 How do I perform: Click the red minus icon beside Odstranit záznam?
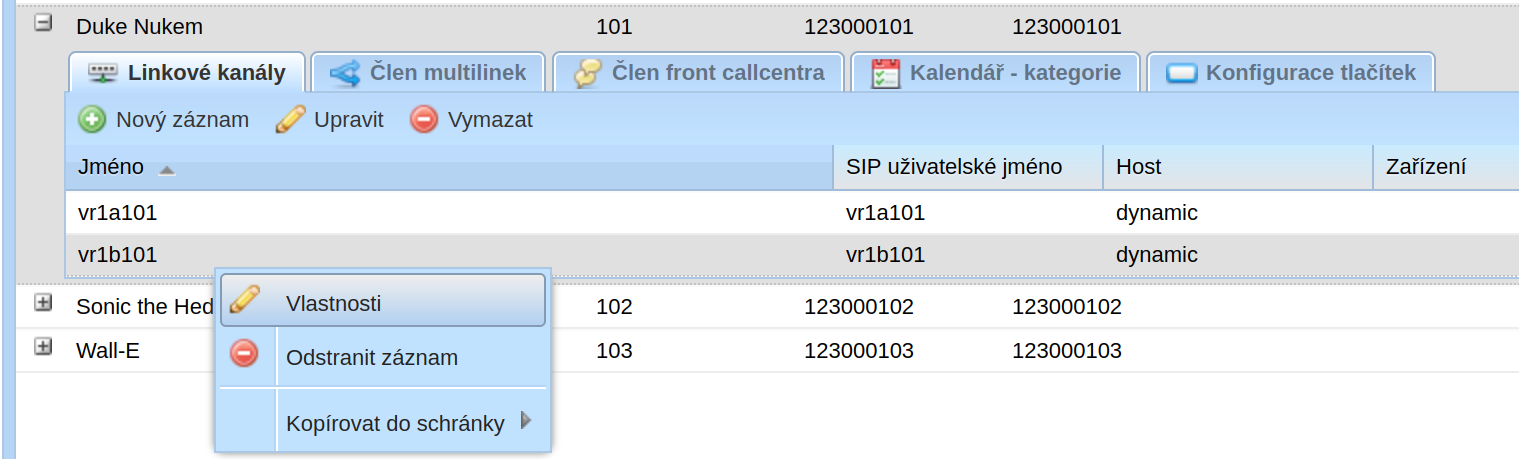click(244, 353)
